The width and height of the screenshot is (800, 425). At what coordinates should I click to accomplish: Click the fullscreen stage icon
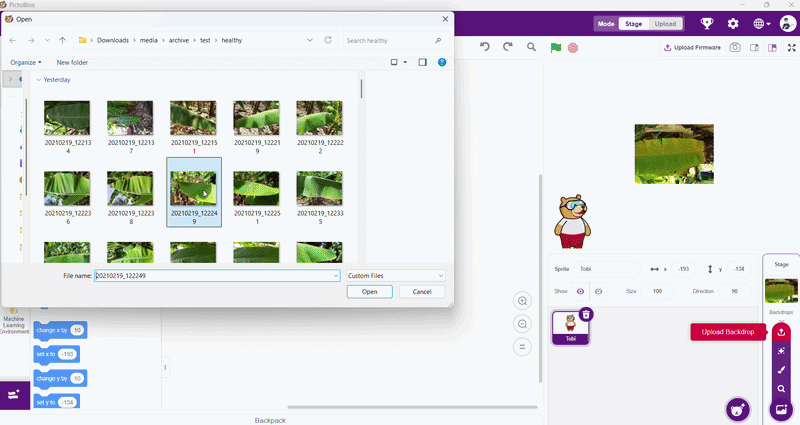(x=791, y=47)
